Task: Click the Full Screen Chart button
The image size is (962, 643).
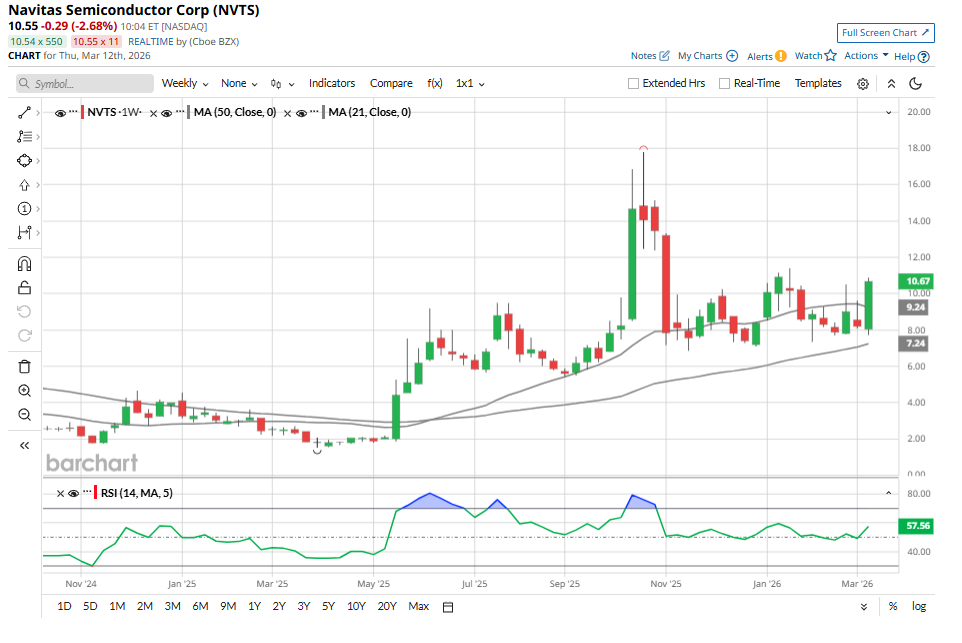Action: click(x=885, y=33)
